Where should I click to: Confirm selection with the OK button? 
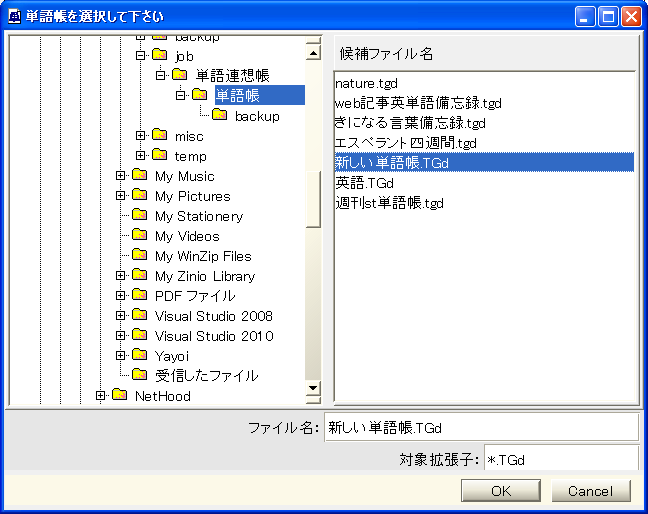pos(501,491)
